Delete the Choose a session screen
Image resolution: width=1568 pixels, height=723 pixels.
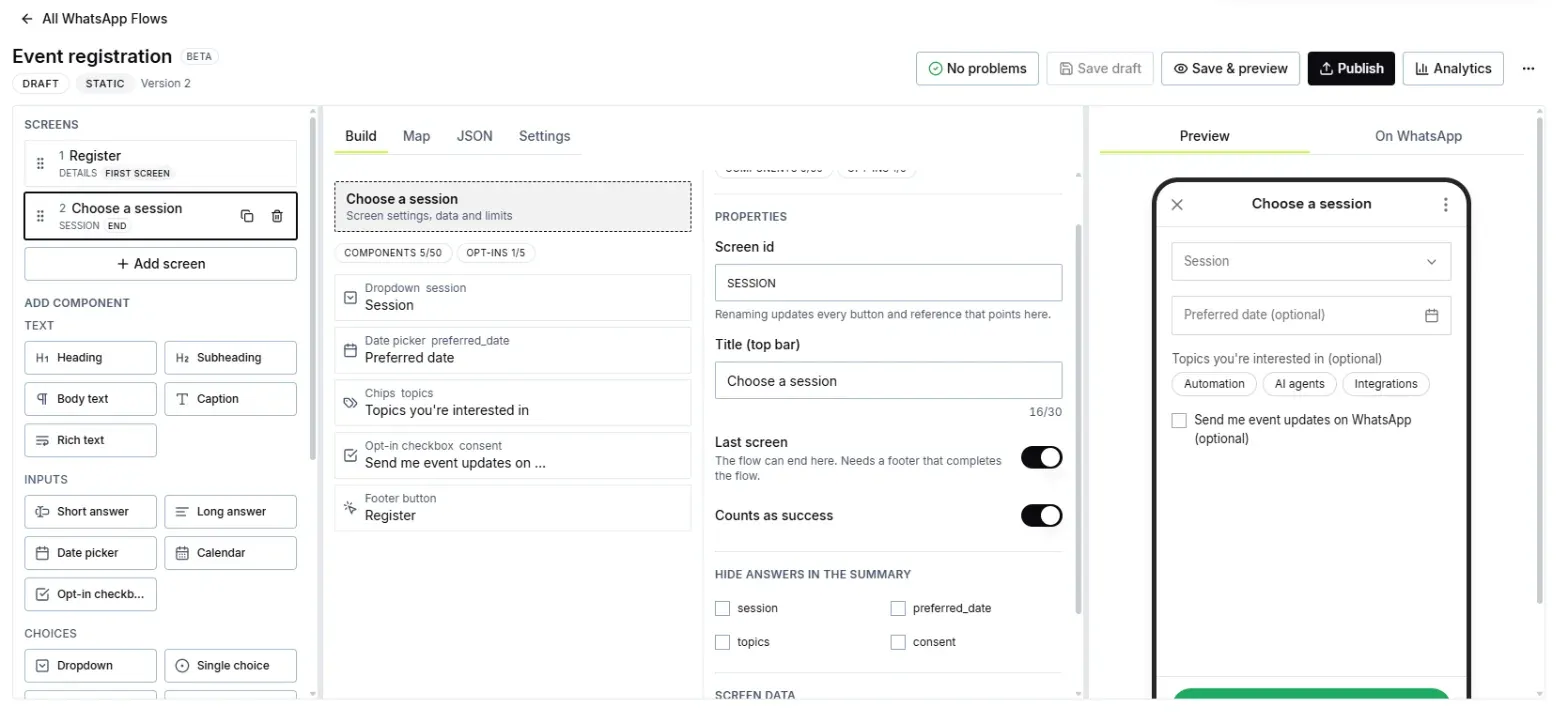277,216
